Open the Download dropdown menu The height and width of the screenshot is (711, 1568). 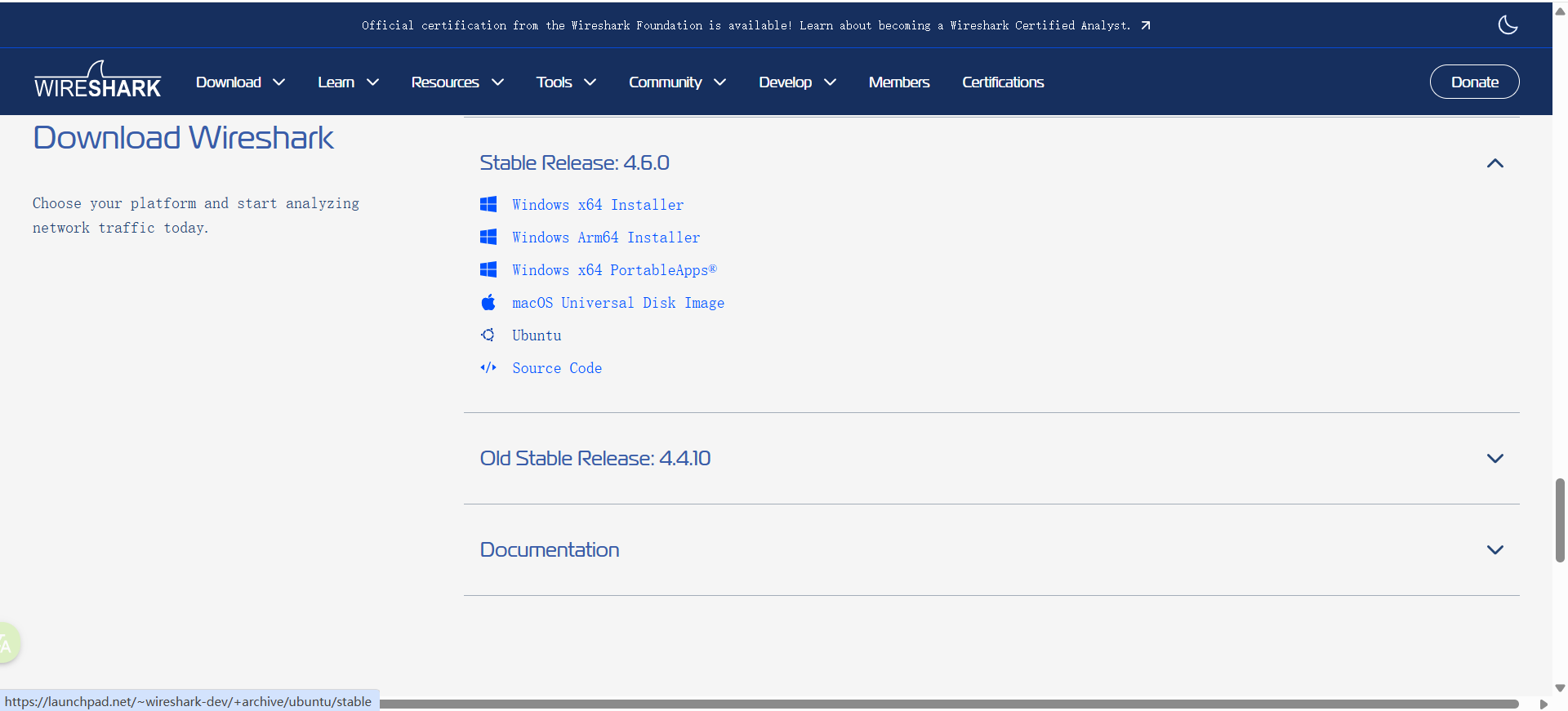coord(240,82)
